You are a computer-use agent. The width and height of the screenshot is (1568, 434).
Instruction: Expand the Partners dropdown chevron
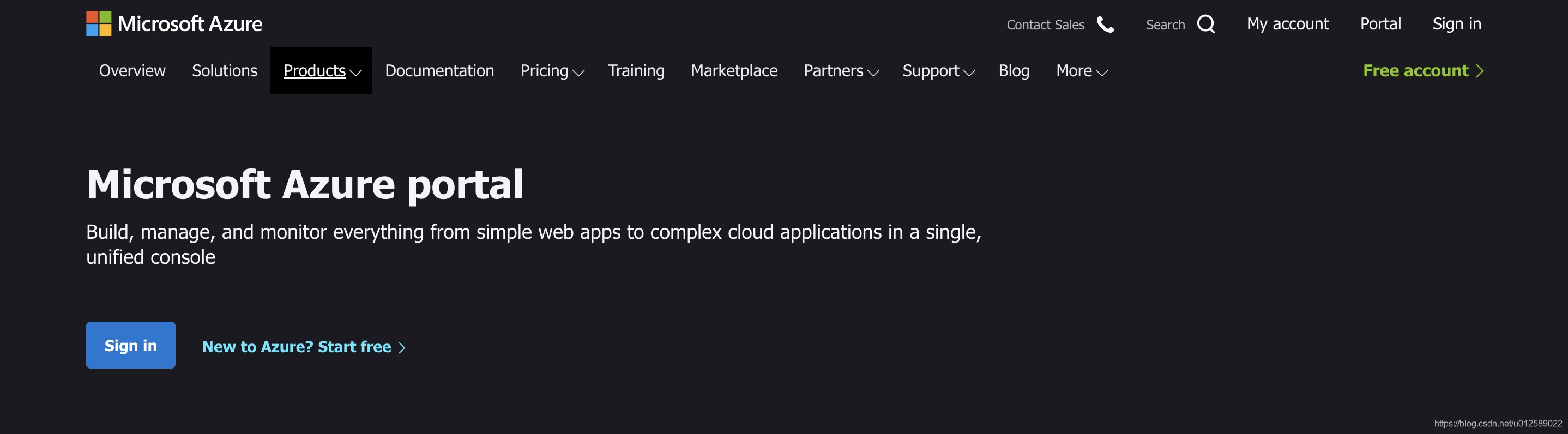(873, 73)
